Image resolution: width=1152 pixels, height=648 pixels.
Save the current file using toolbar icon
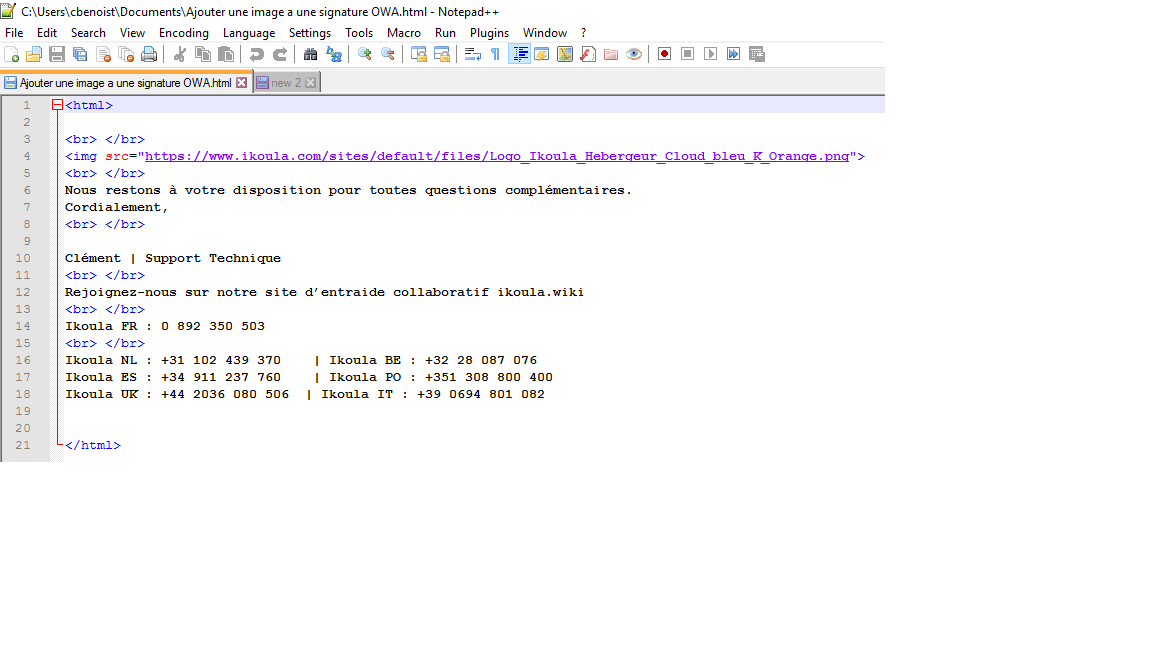point(57,54)
